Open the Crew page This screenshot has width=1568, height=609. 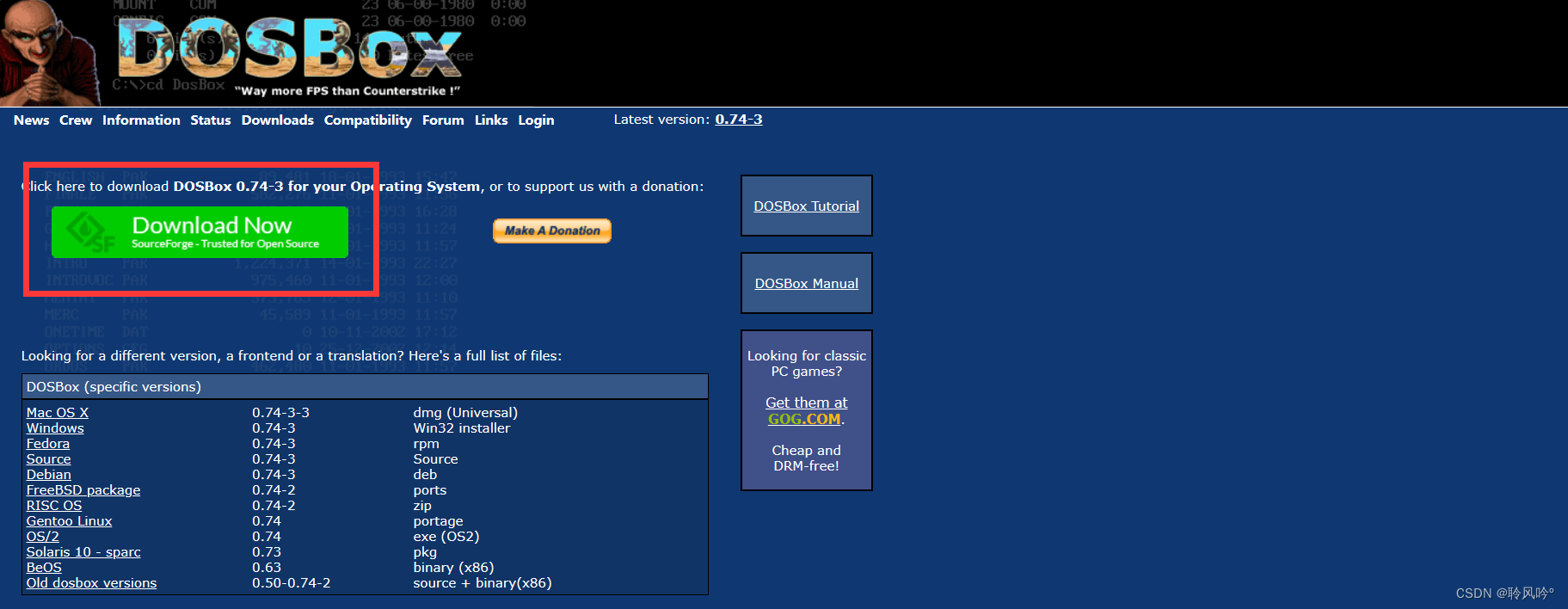76,120
